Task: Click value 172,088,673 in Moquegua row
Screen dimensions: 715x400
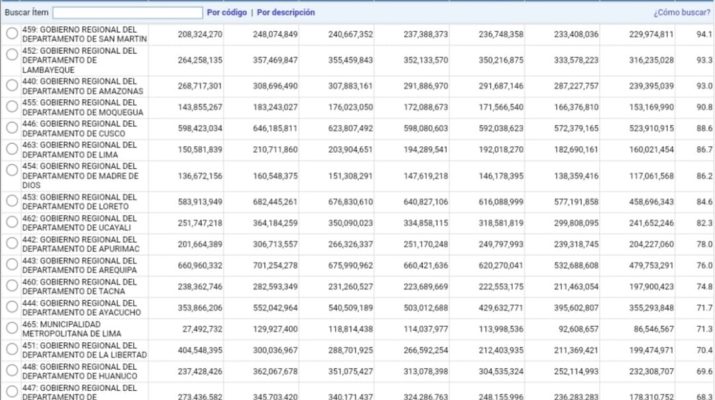Action: [426, 107]
